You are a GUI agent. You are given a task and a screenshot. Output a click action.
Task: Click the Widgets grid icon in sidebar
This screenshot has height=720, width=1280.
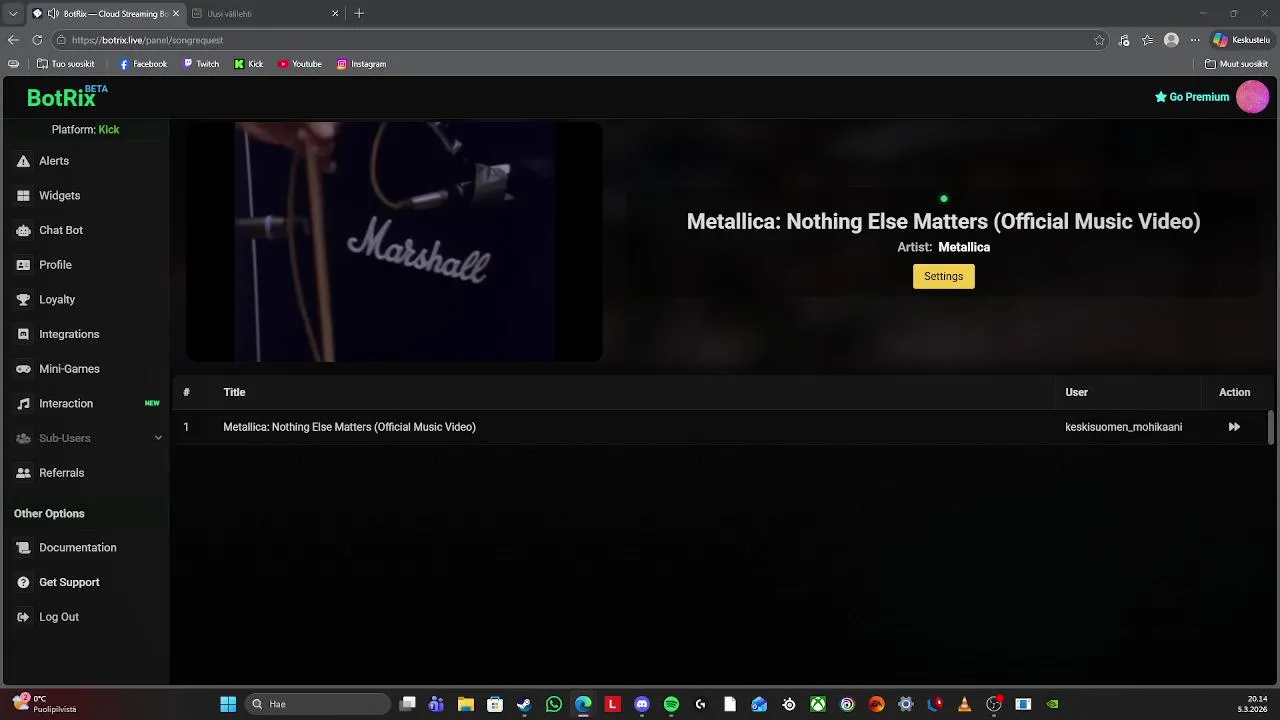click(x=23, y=196)
